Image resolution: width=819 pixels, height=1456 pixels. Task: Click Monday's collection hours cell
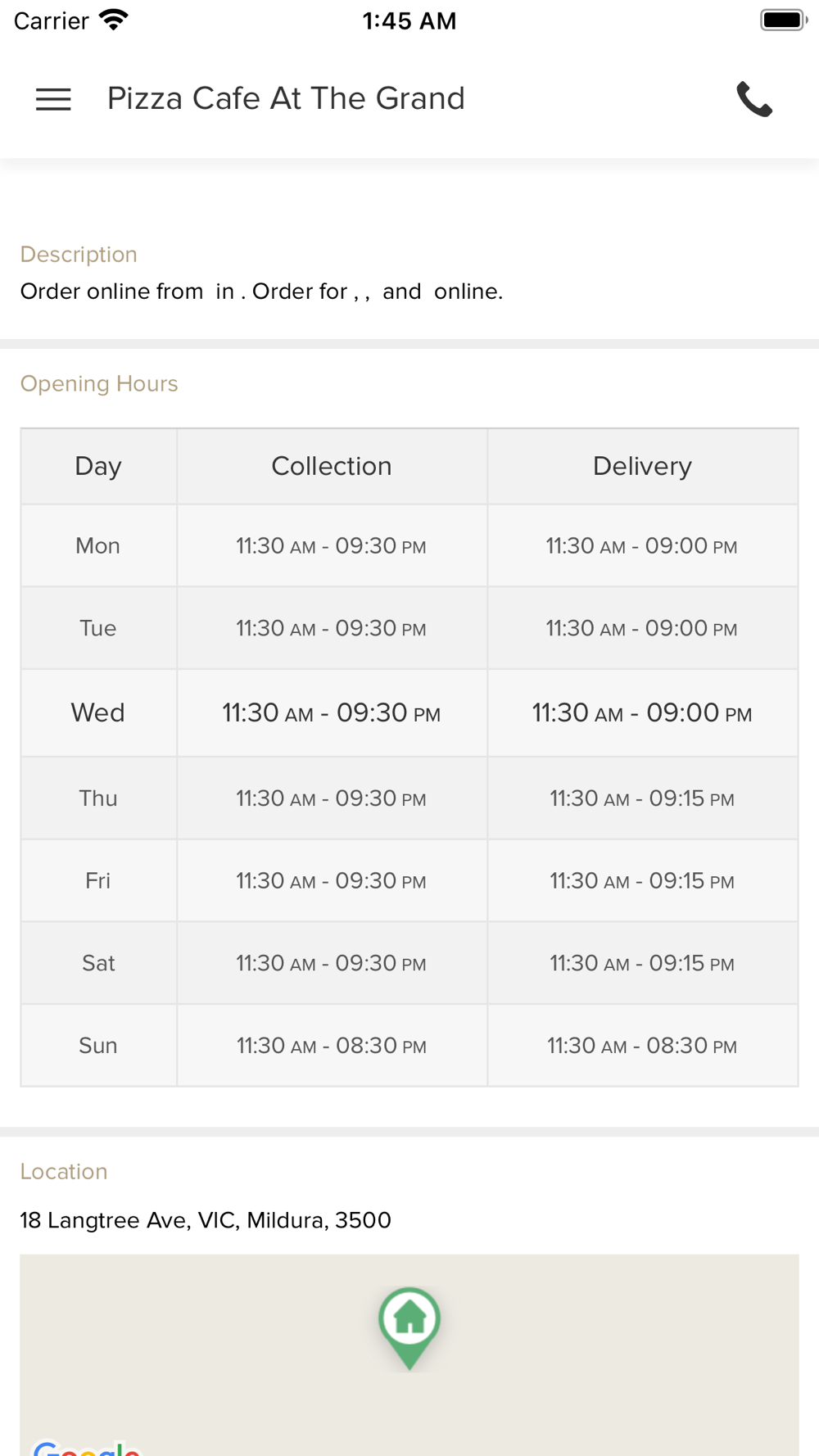tap(332, 545)
